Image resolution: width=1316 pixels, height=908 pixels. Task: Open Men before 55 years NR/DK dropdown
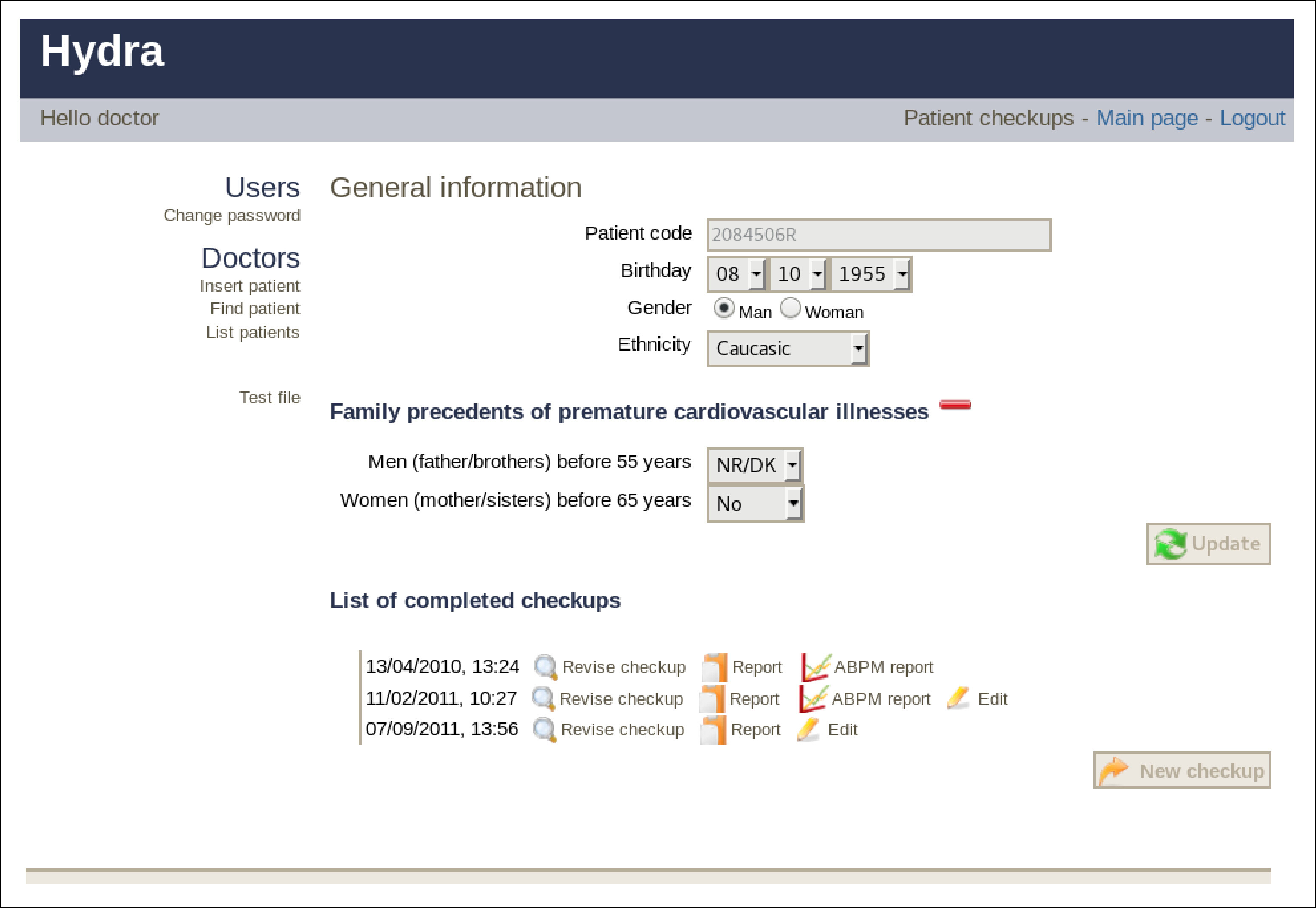click(755, 465)
